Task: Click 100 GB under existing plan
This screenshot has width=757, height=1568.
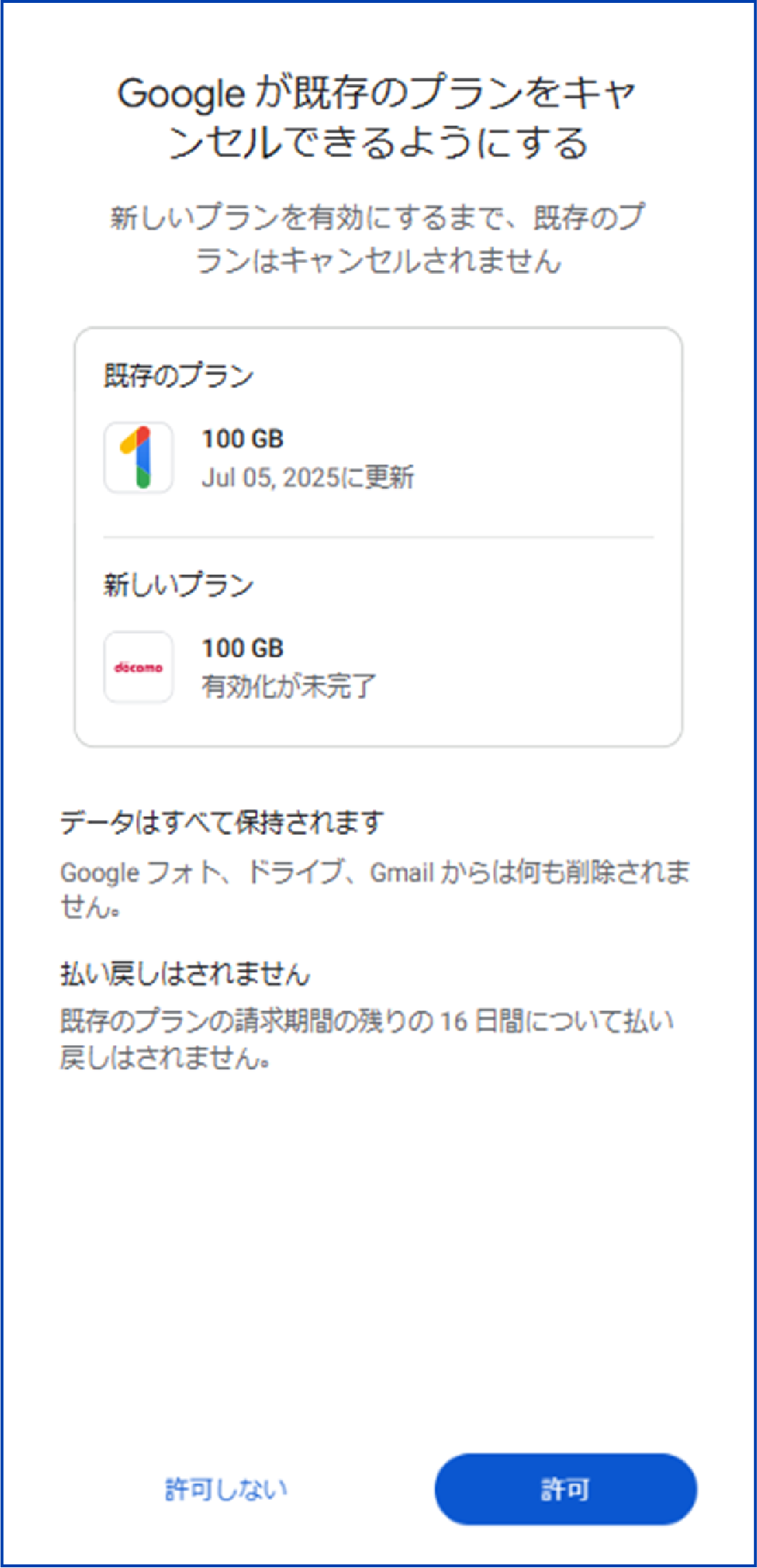Action: (243, 439)
